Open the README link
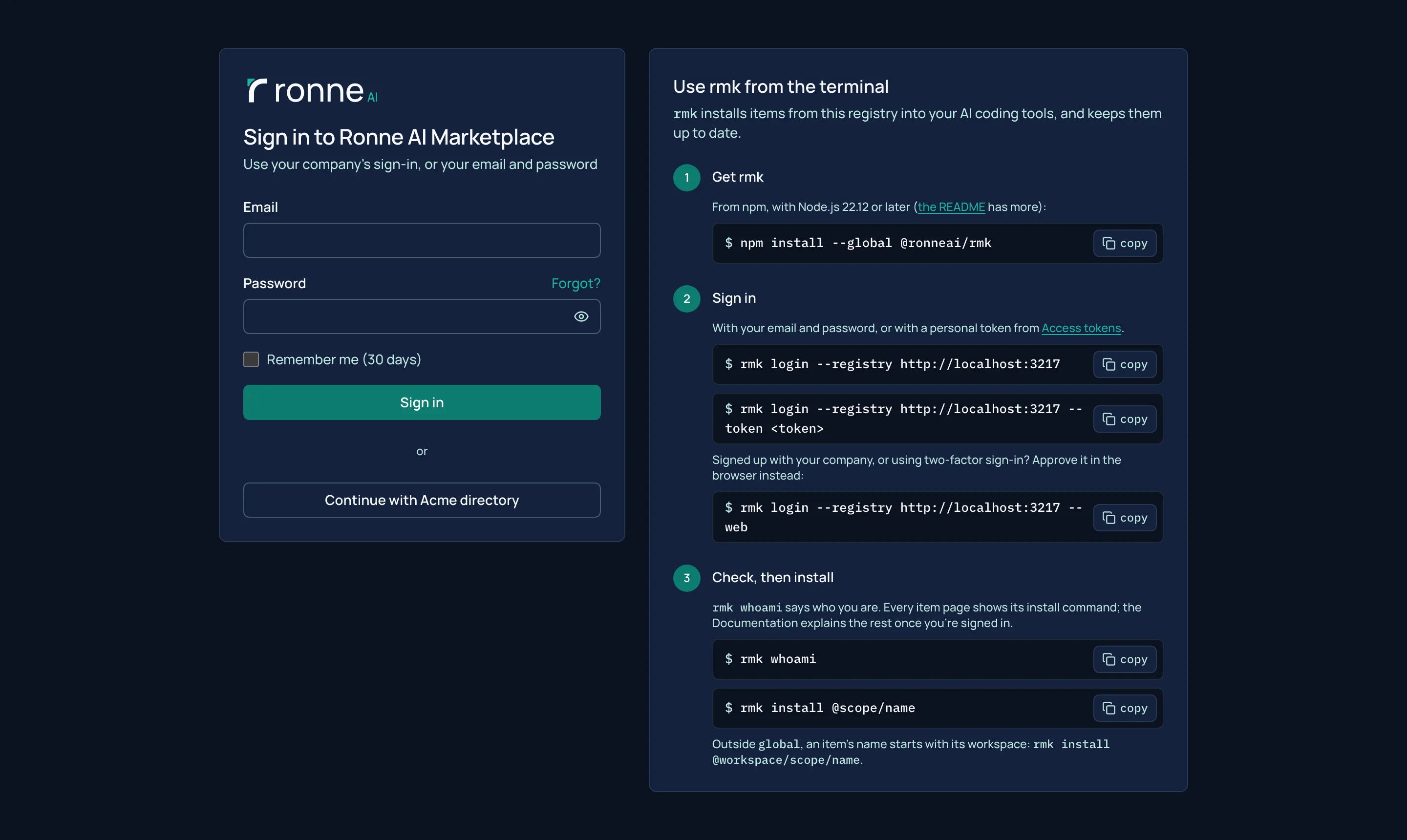The width and height of the screenshot is (1407, 840). (x=951, y=207)
